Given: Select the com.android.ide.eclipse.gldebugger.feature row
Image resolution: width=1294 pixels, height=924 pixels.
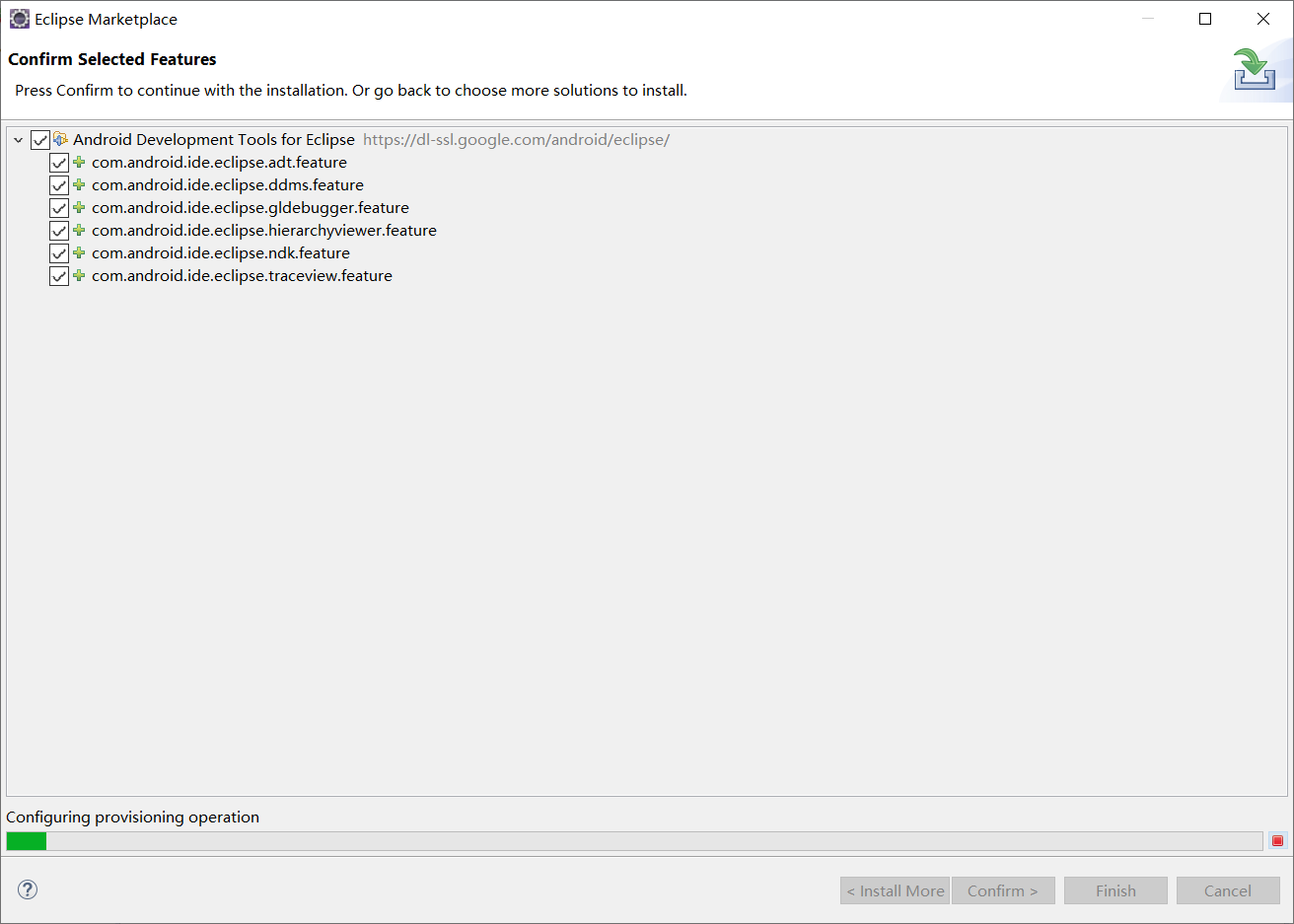Looking at the screenshot, I should click(x=251, y=207).
